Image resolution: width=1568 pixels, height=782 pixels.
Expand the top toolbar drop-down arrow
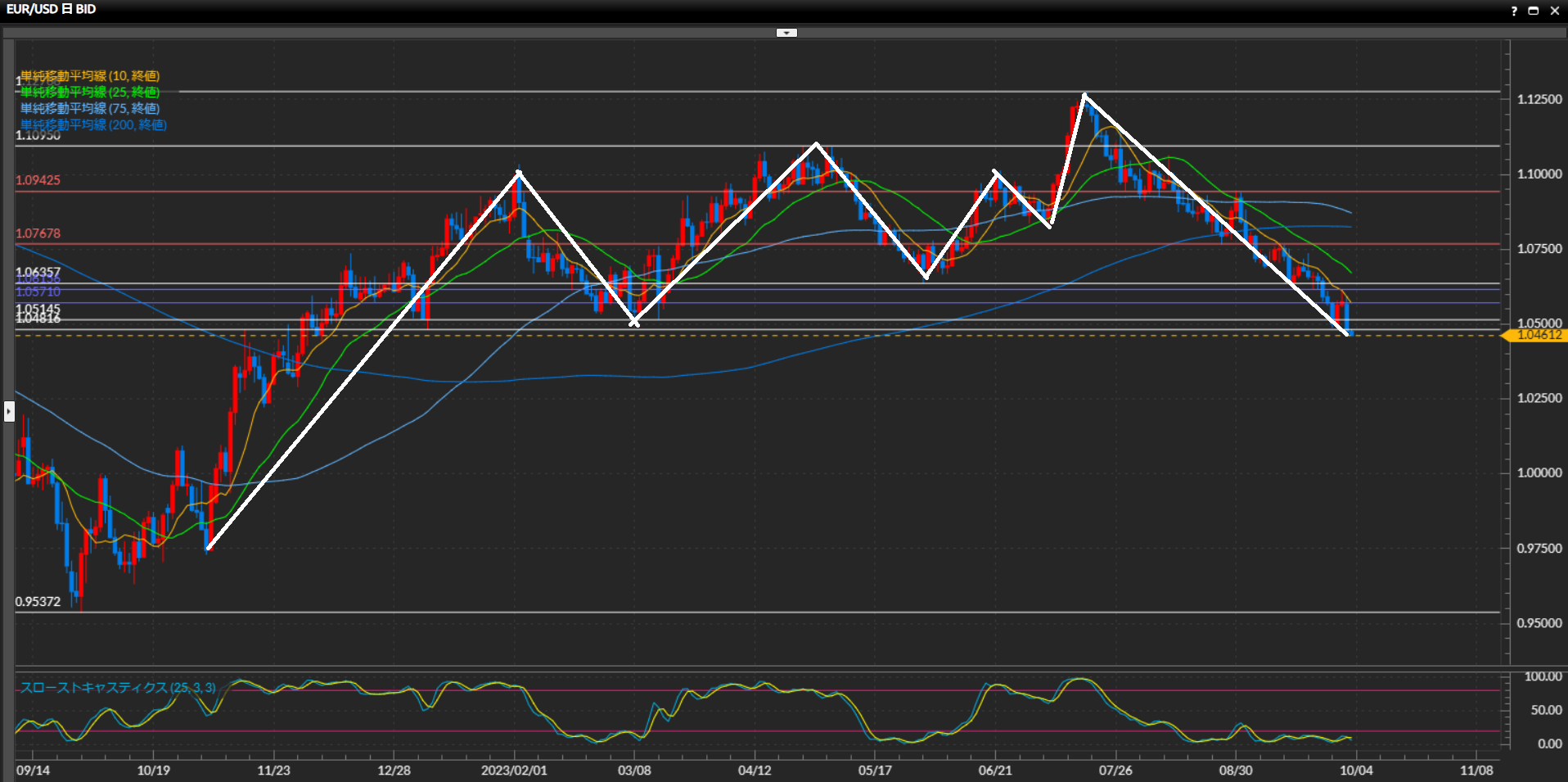click(x=786, y=33)
